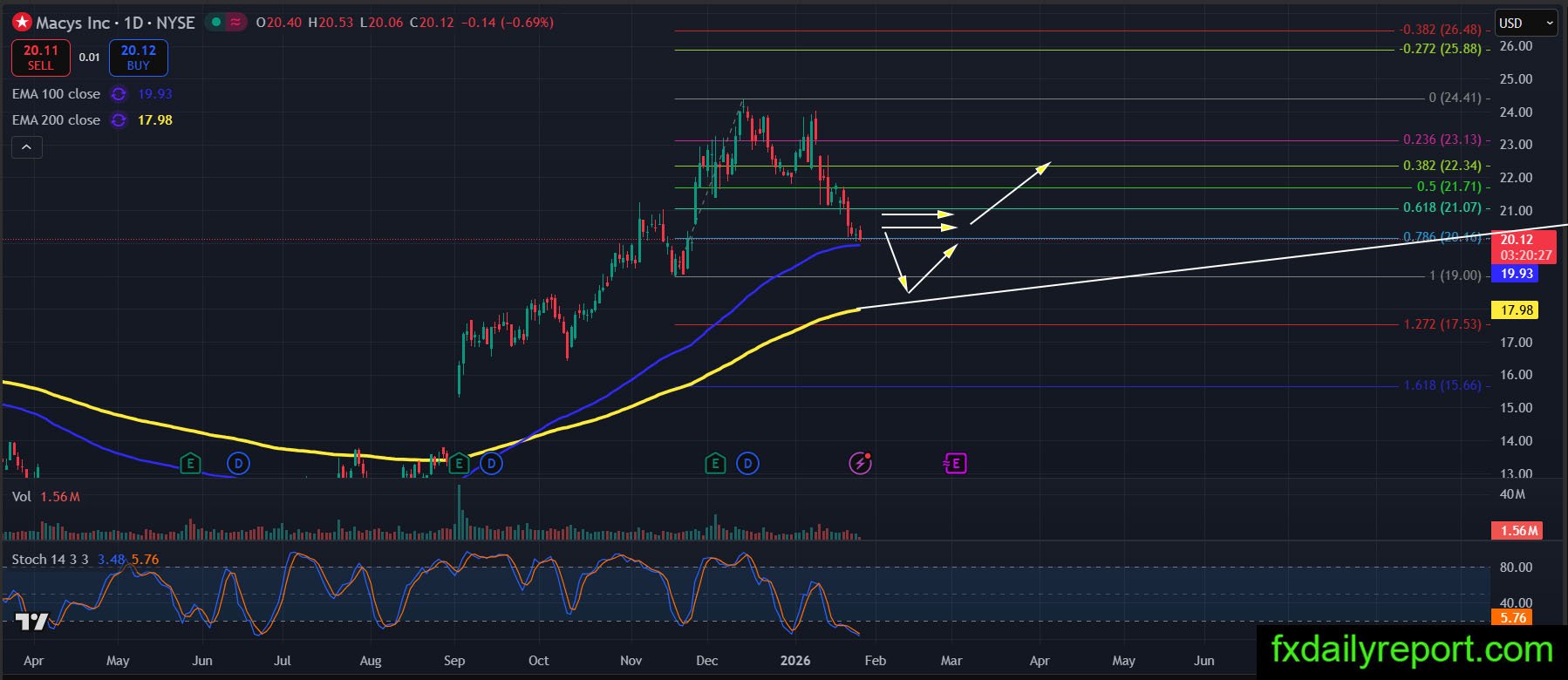Screen dimensions: 1568x680
Task: Click the TradingView logo
Action: point(33,622)
